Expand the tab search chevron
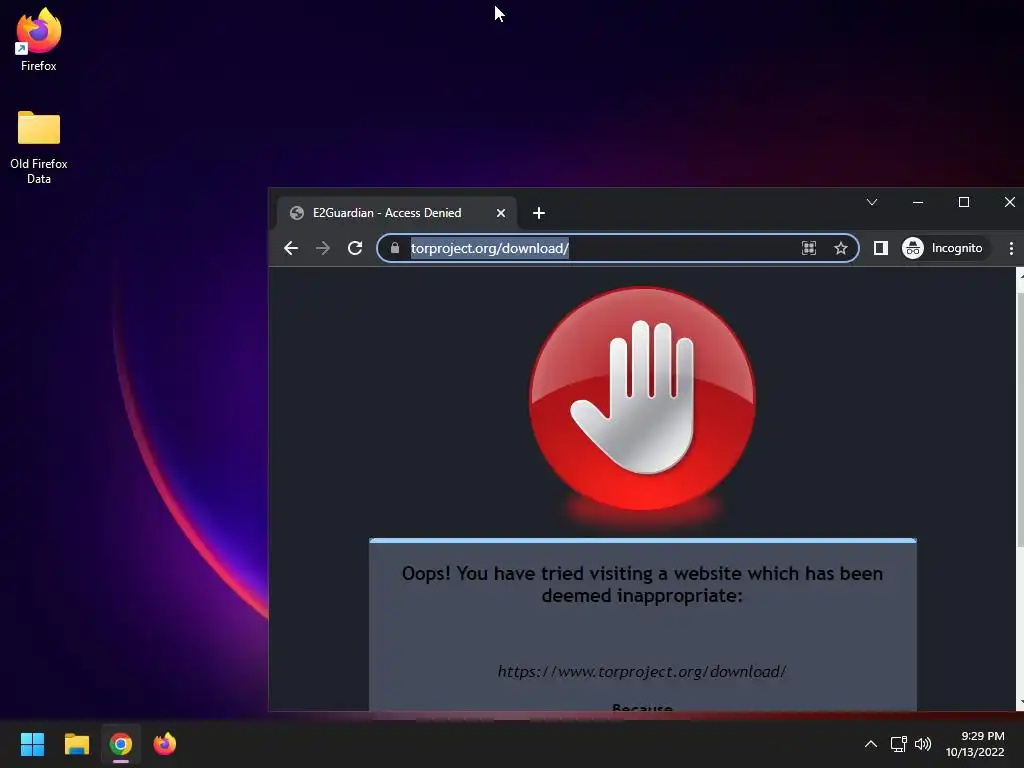 point(872,202)
